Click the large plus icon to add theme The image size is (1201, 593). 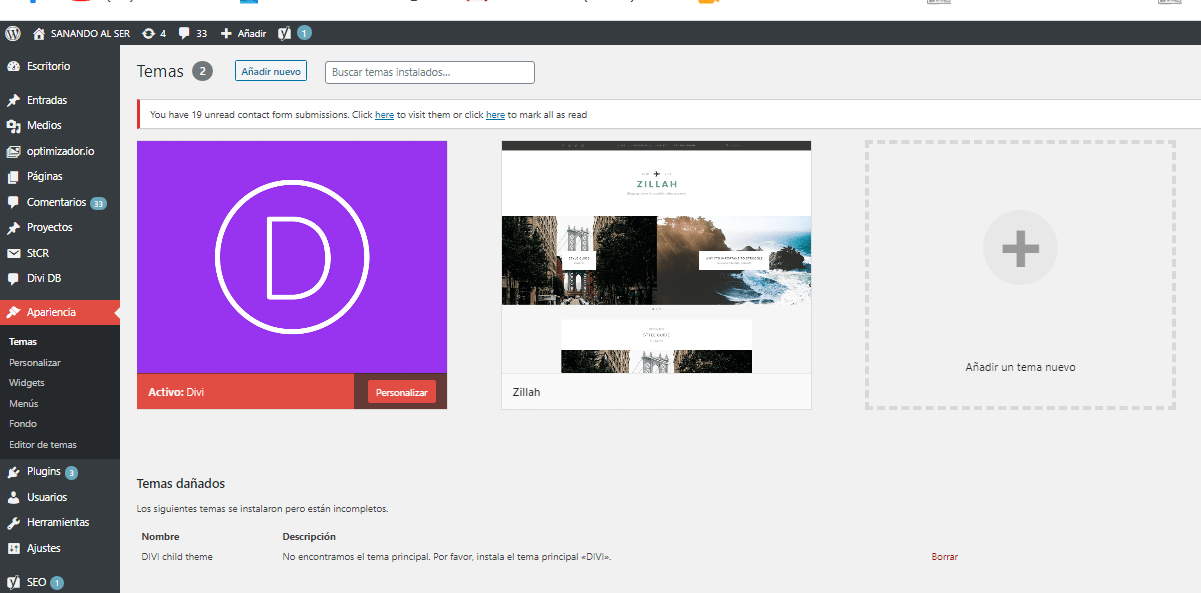coord(1020,248)
